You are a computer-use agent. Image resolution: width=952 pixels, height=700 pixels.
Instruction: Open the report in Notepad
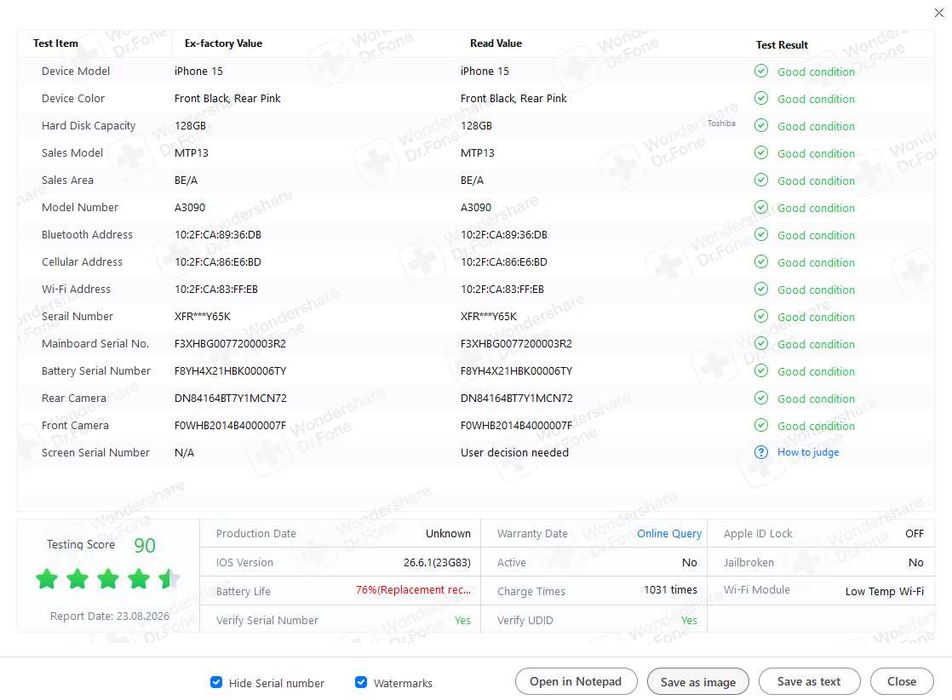pyautogui.click(x=576, y=682)
